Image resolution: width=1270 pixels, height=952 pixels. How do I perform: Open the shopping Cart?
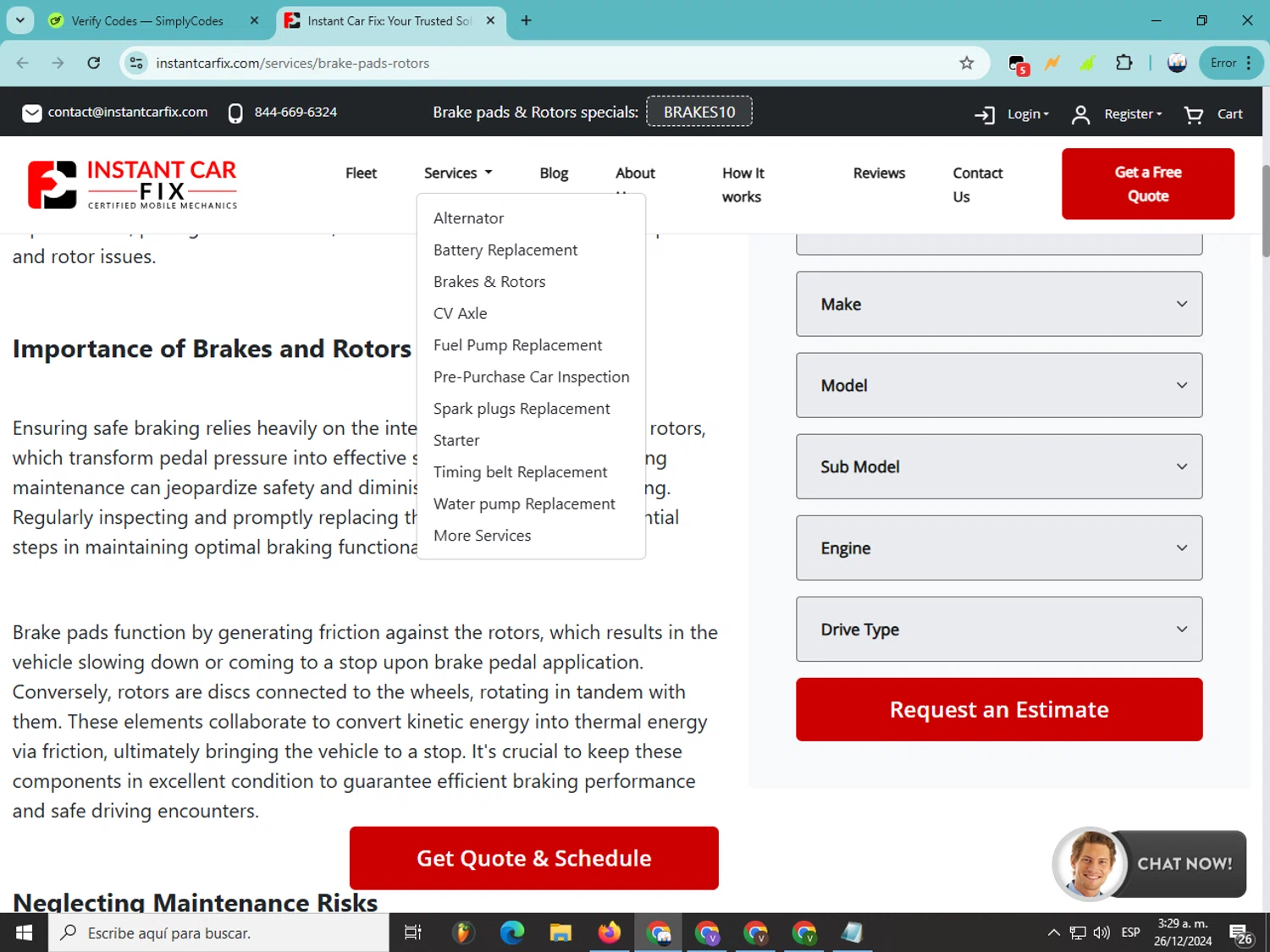(x=1213, y=113)
